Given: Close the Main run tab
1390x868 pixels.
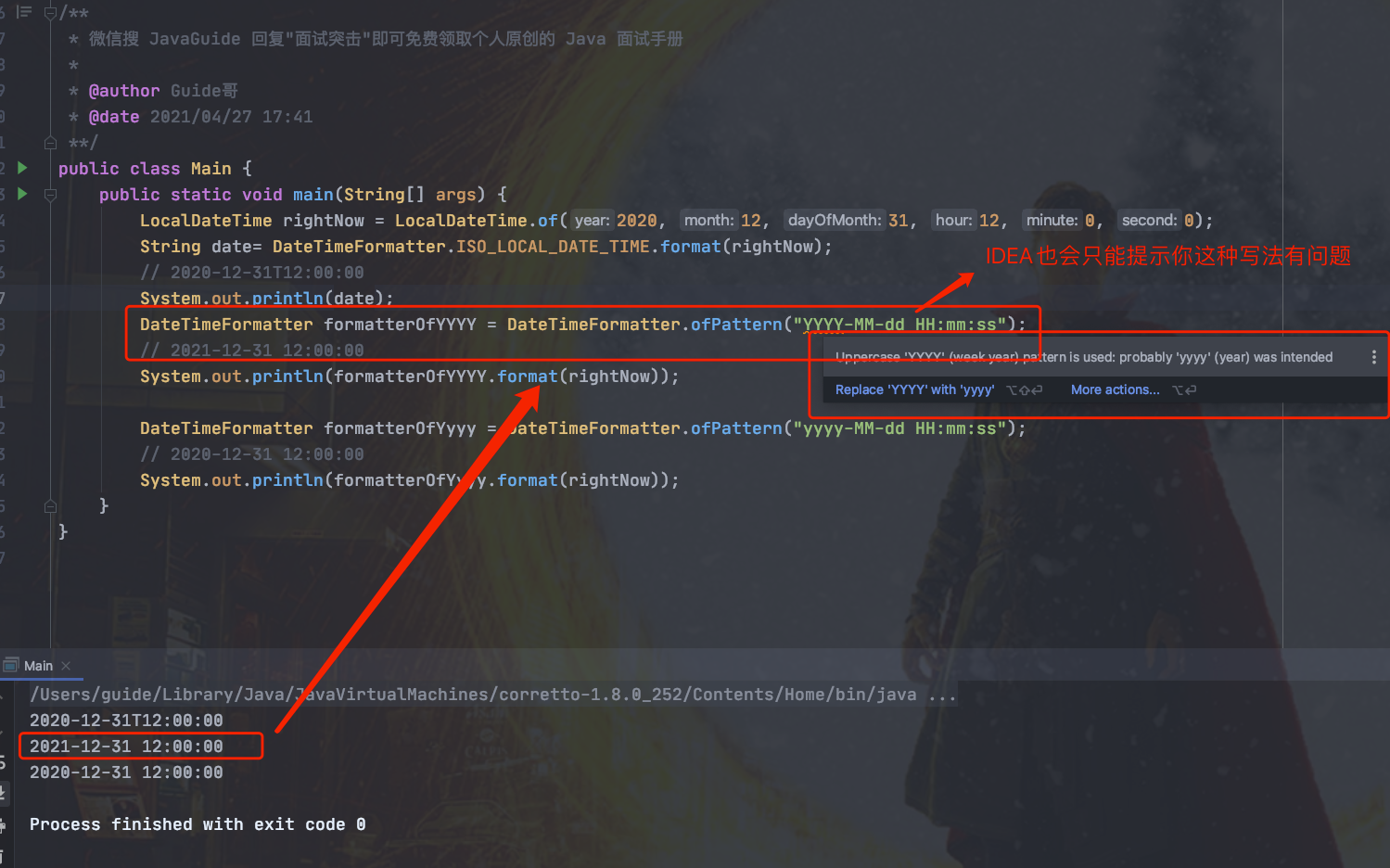Looking at the screenshot, I should pos(66,666).
